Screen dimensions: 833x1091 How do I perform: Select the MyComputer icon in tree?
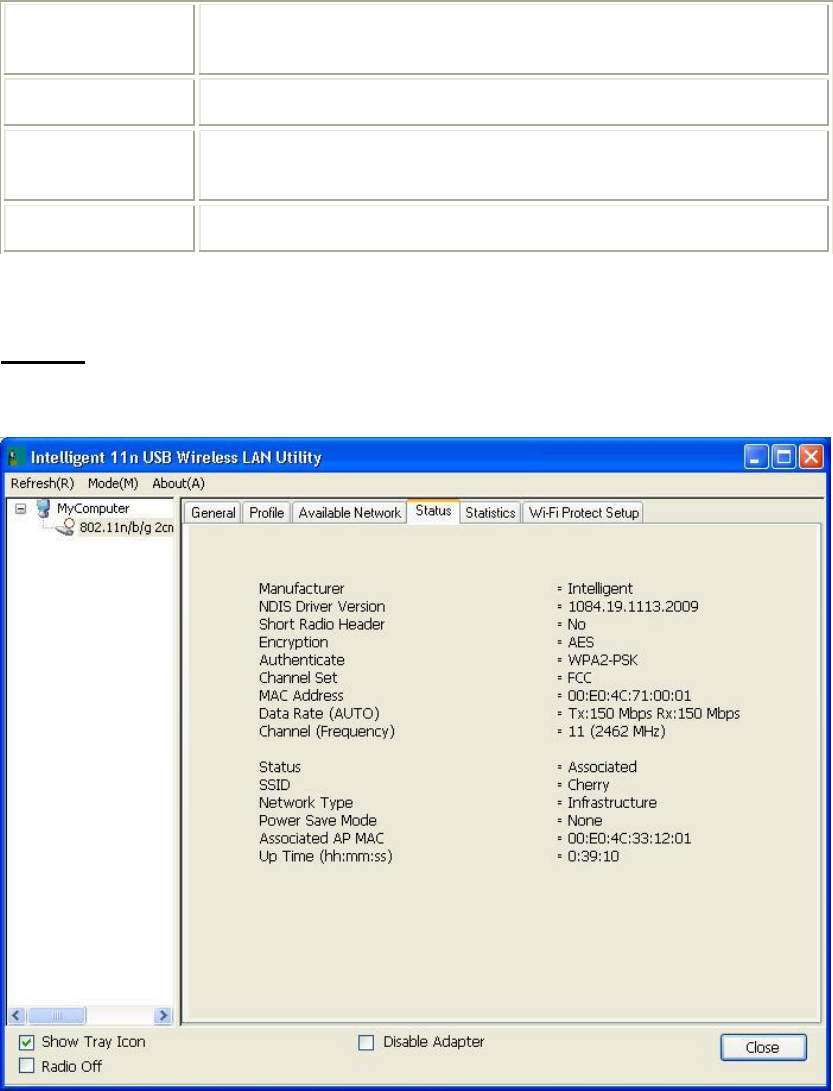click(44, 509)
